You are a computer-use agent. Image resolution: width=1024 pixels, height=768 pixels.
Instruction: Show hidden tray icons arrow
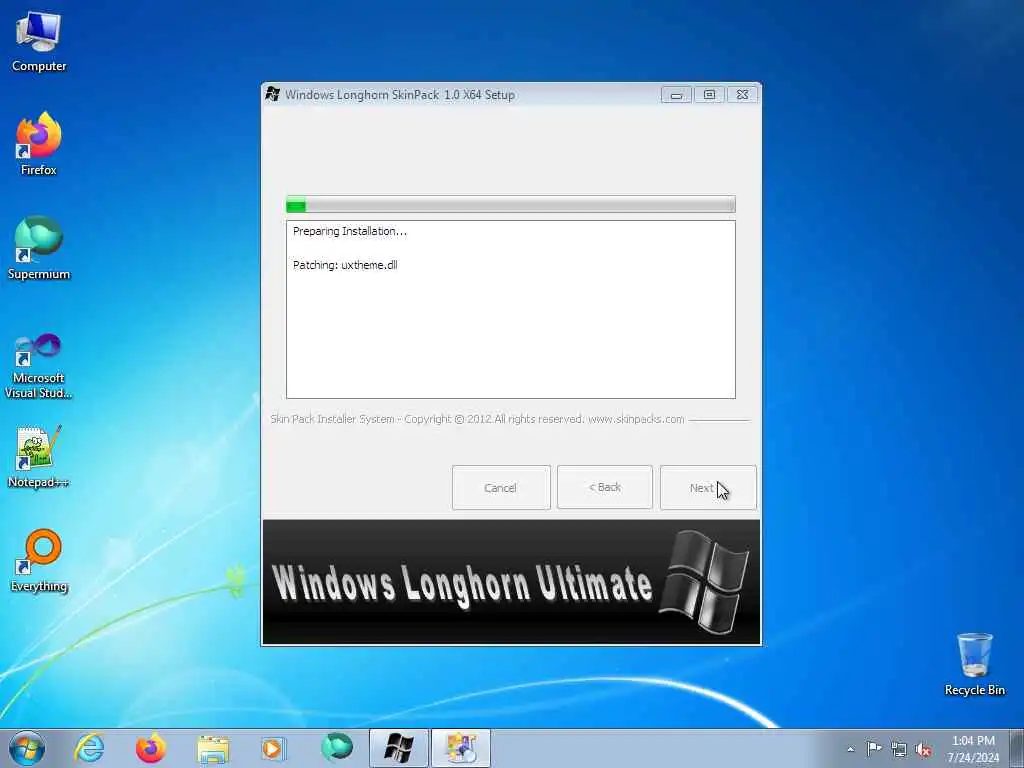850,749
